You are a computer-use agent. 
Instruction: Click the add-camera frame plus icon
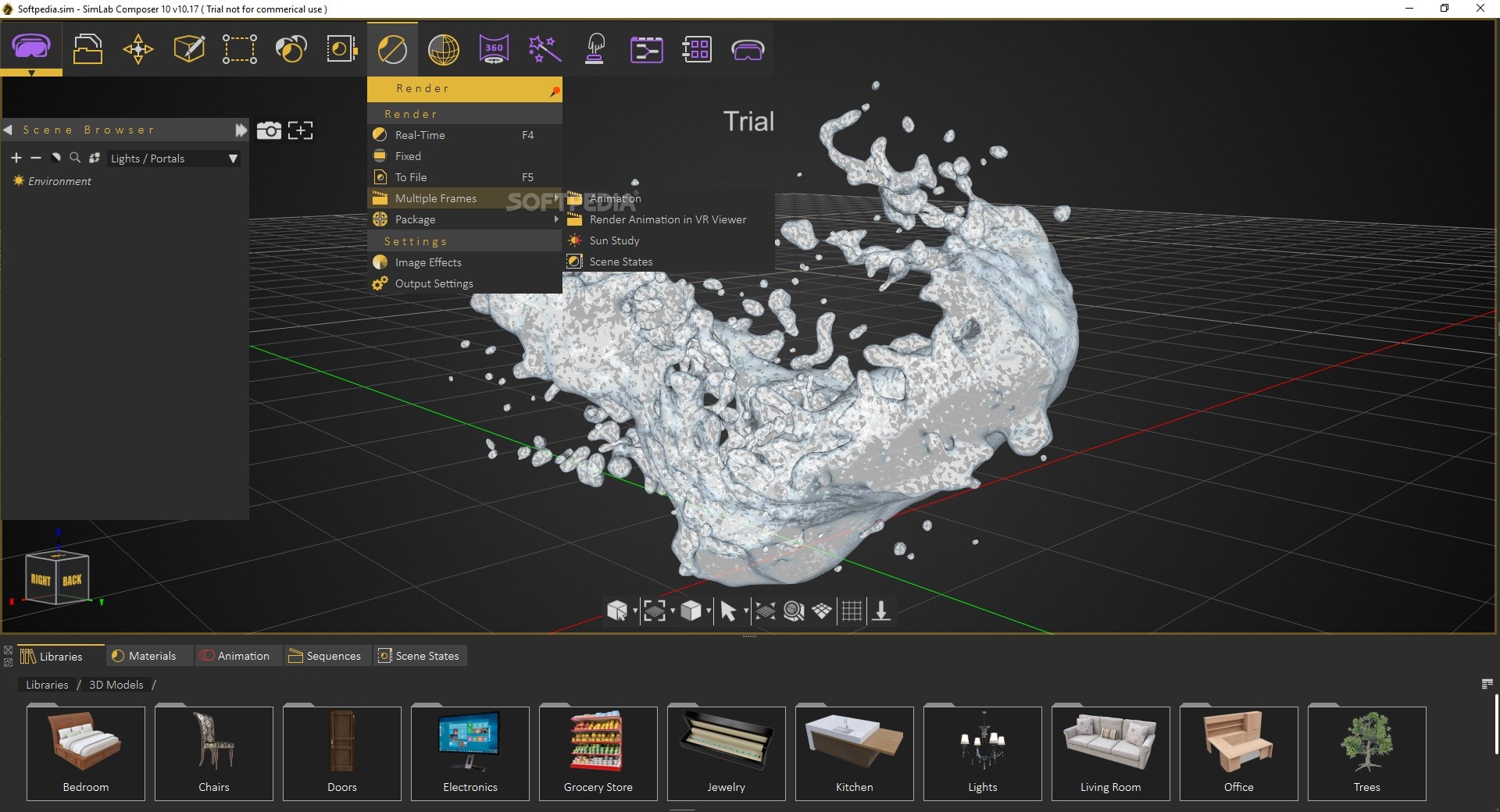300,130
